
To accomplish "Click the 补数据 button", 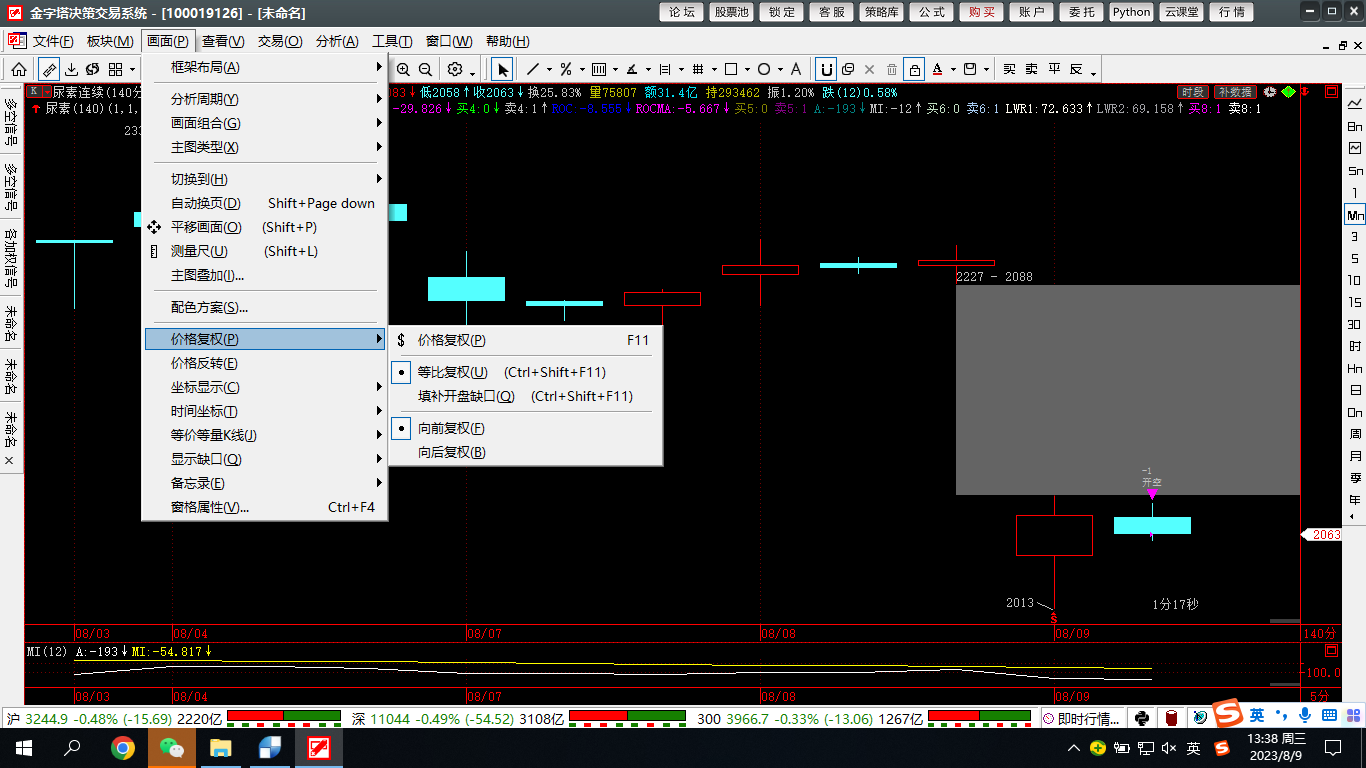I will [x=1235, y=92].
